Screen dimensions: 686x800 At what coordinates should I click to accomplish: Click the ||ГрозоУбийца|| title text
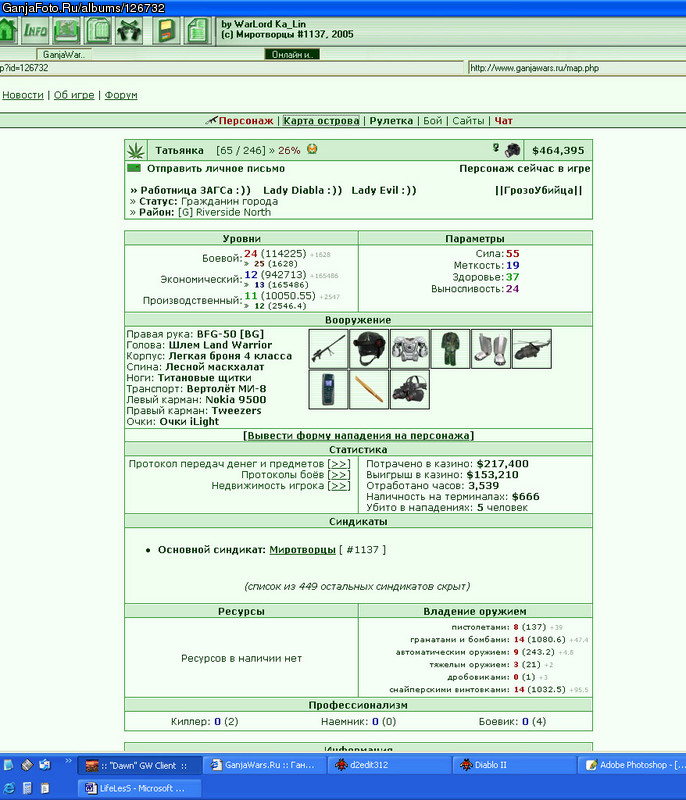coord(539,190)
